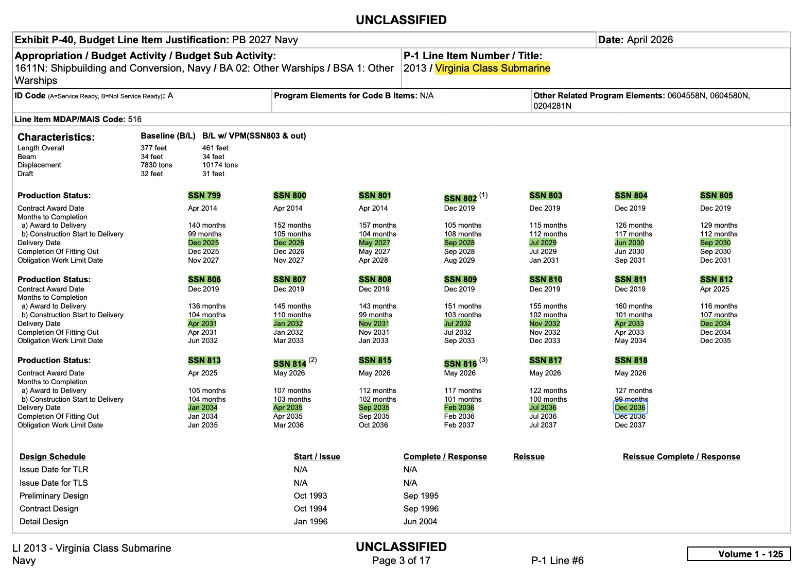Click highlighted 'Nov 2031' delivery date
The image size is (800, 581).
coord(373,323)
